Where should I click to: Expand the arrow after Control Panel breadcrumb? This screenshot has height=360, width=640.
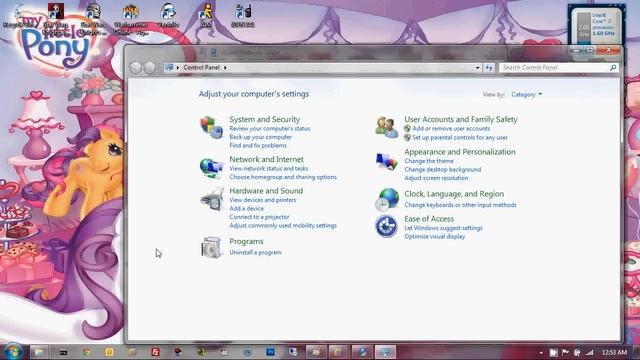click(225, 67)
